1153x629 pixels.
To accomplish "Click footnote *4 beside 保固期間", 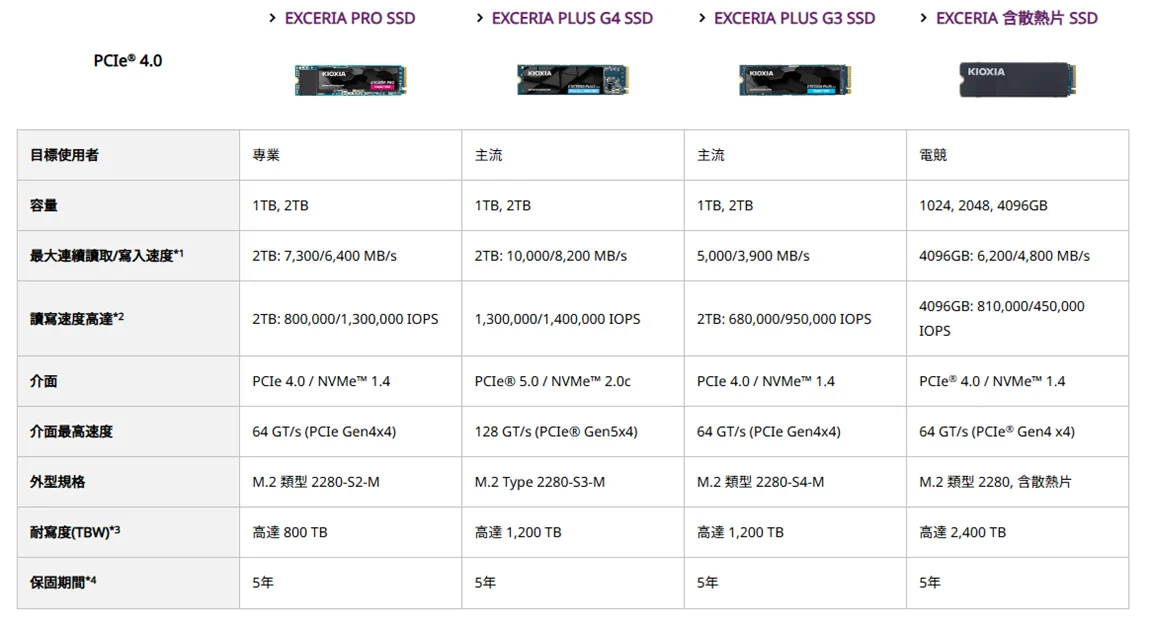I will coord(91,580).
